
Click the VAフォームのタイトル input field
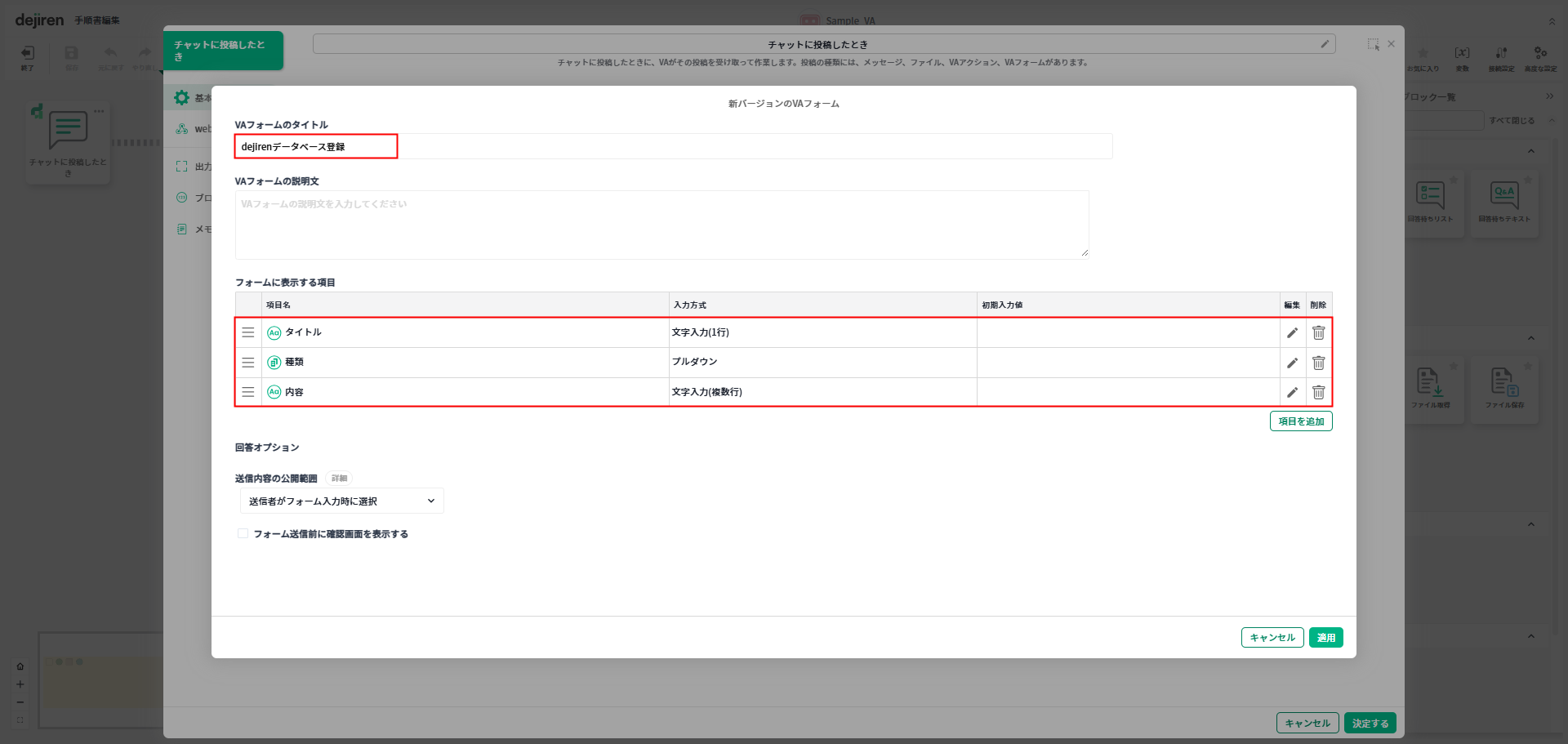tap(673, 146)
